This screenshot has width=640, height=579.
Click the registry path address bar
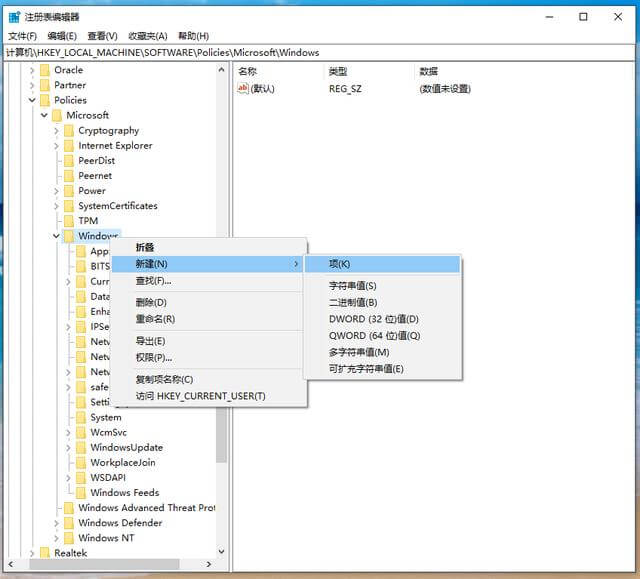click(x=320, y=52)
